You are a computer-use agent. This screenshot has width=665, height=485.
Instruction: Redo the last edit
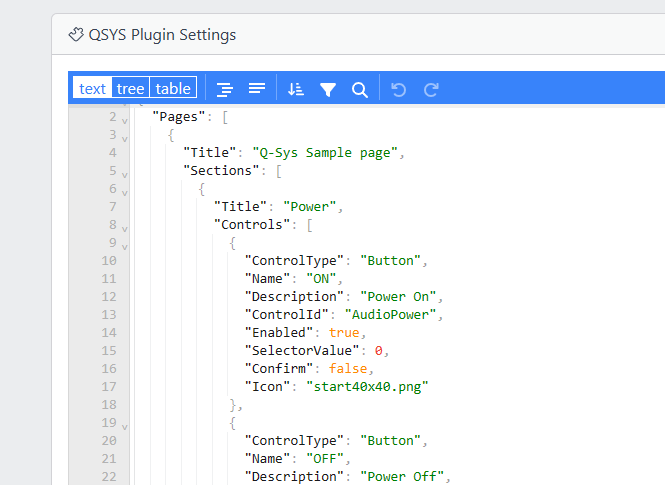pos(431,89)
